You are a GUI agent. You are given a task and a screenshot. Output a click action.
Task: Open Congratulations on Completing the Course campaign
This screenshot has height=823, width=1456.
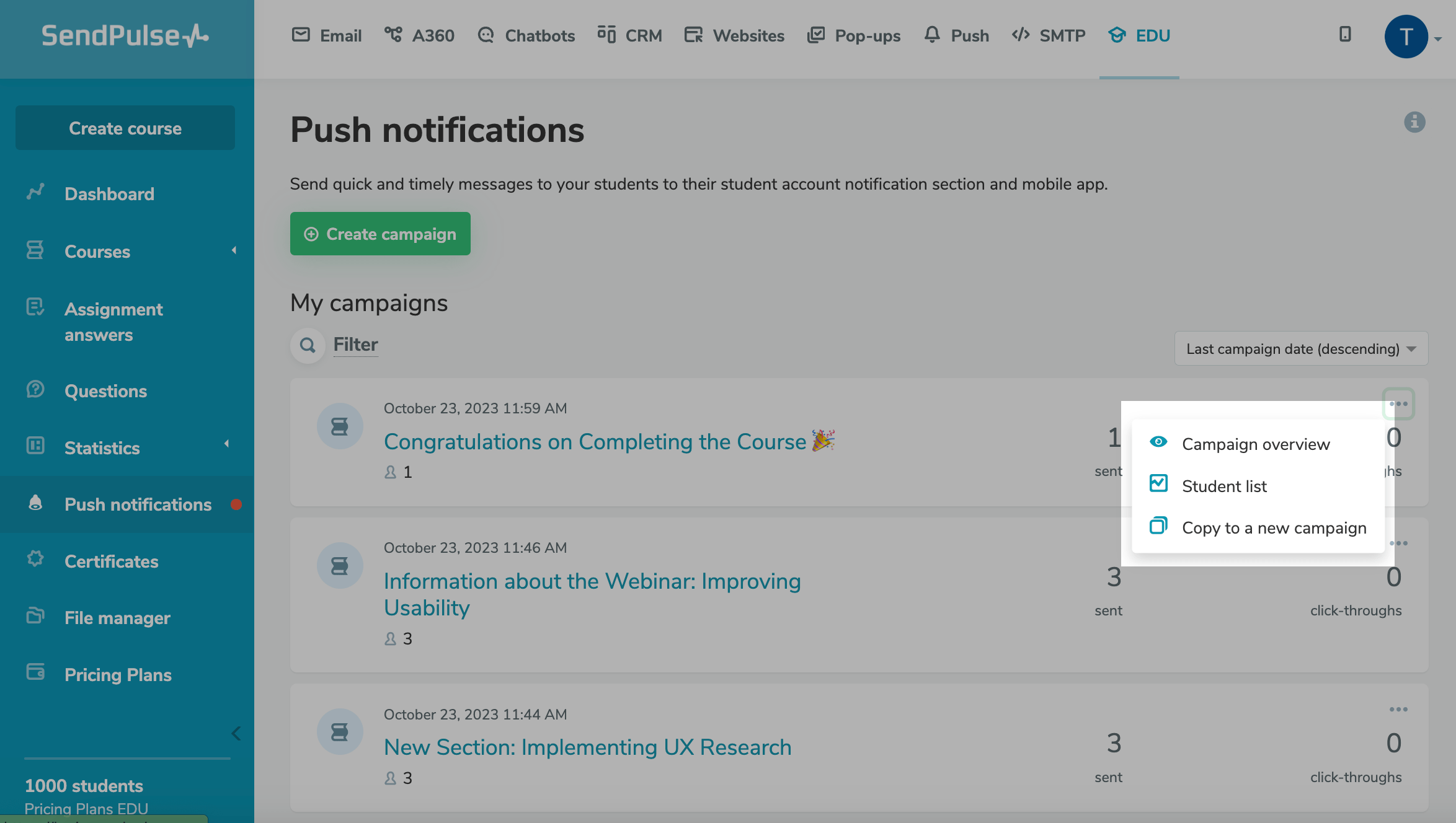point(594,442)
